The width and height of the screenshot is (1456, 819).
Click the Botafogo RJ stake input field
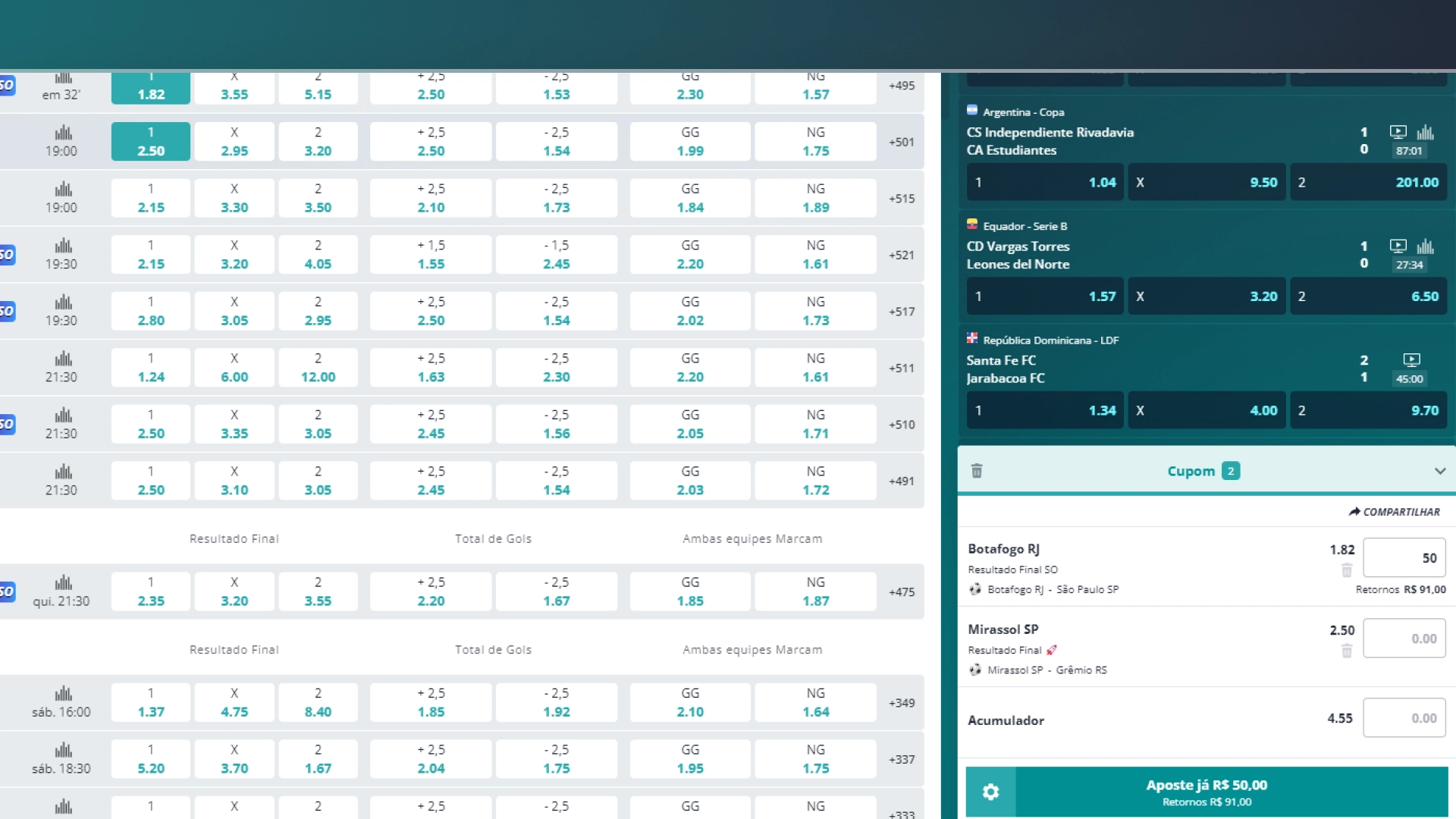tap(1404, 558)
